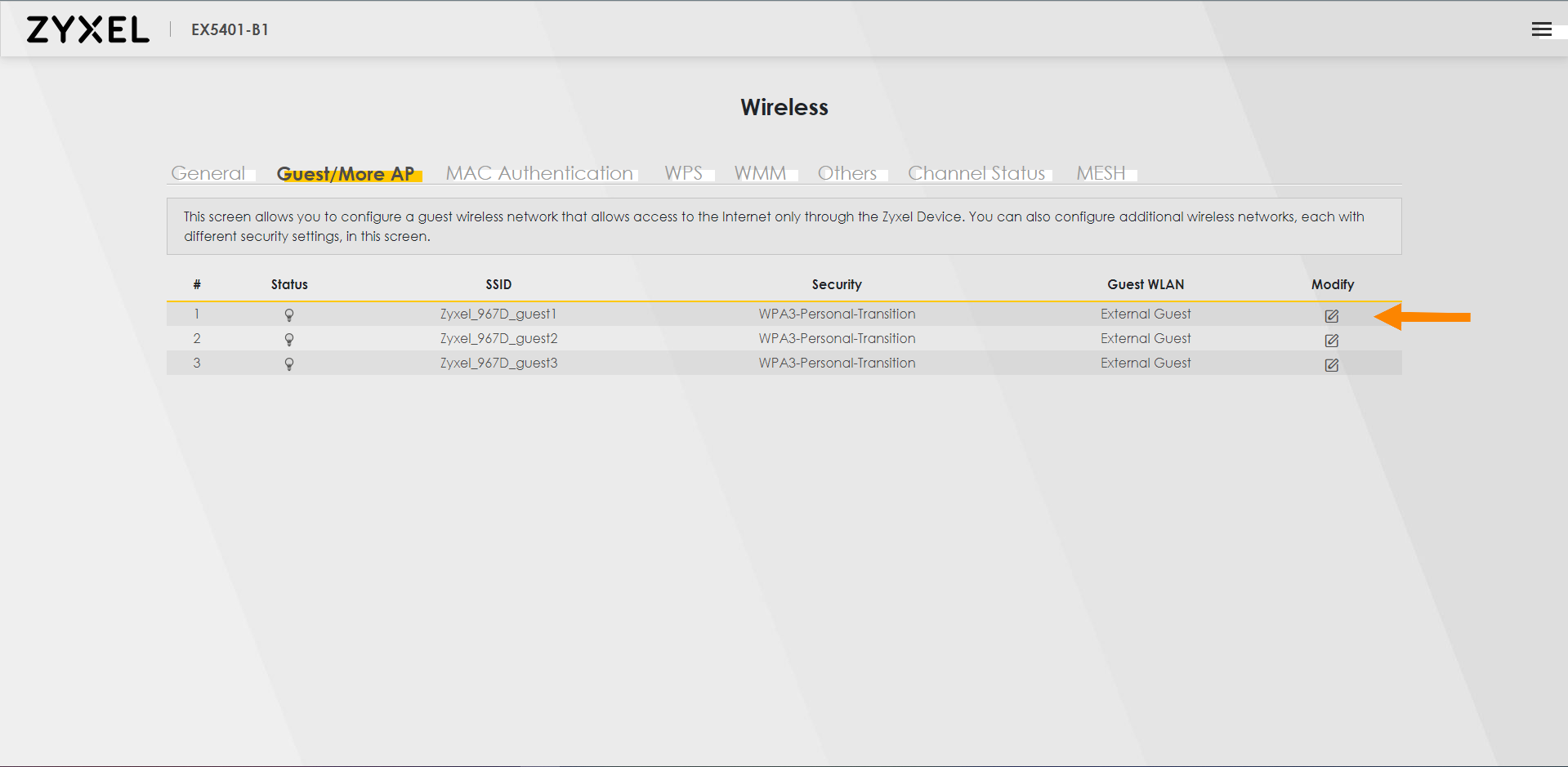This screenshot has height=767, width=1568.
Task: Click the status bulb icon in row 3
Action: pyautogui.click(x=289, y=364)
